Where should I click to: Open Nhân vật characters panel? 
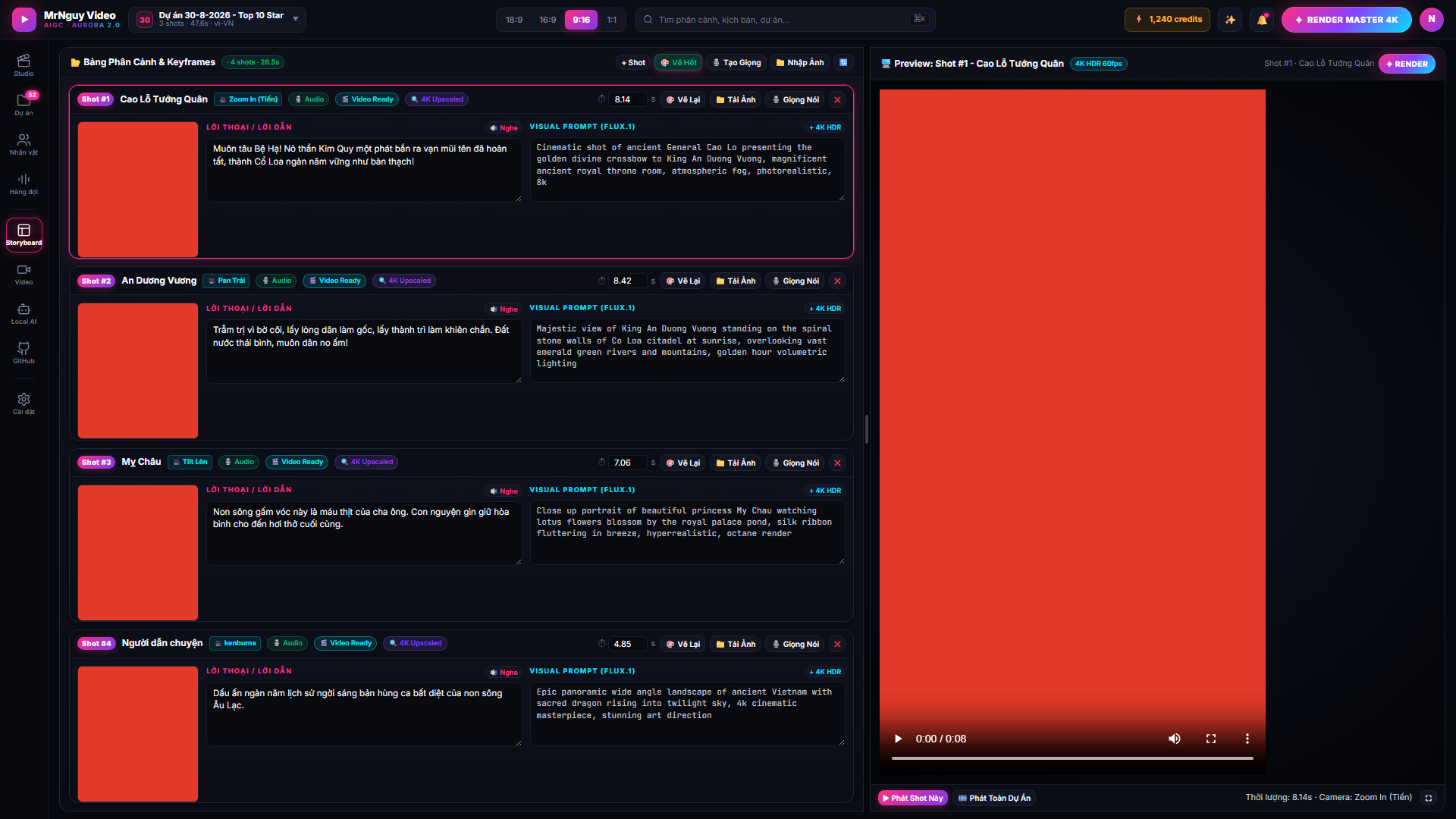pos(24,144)
